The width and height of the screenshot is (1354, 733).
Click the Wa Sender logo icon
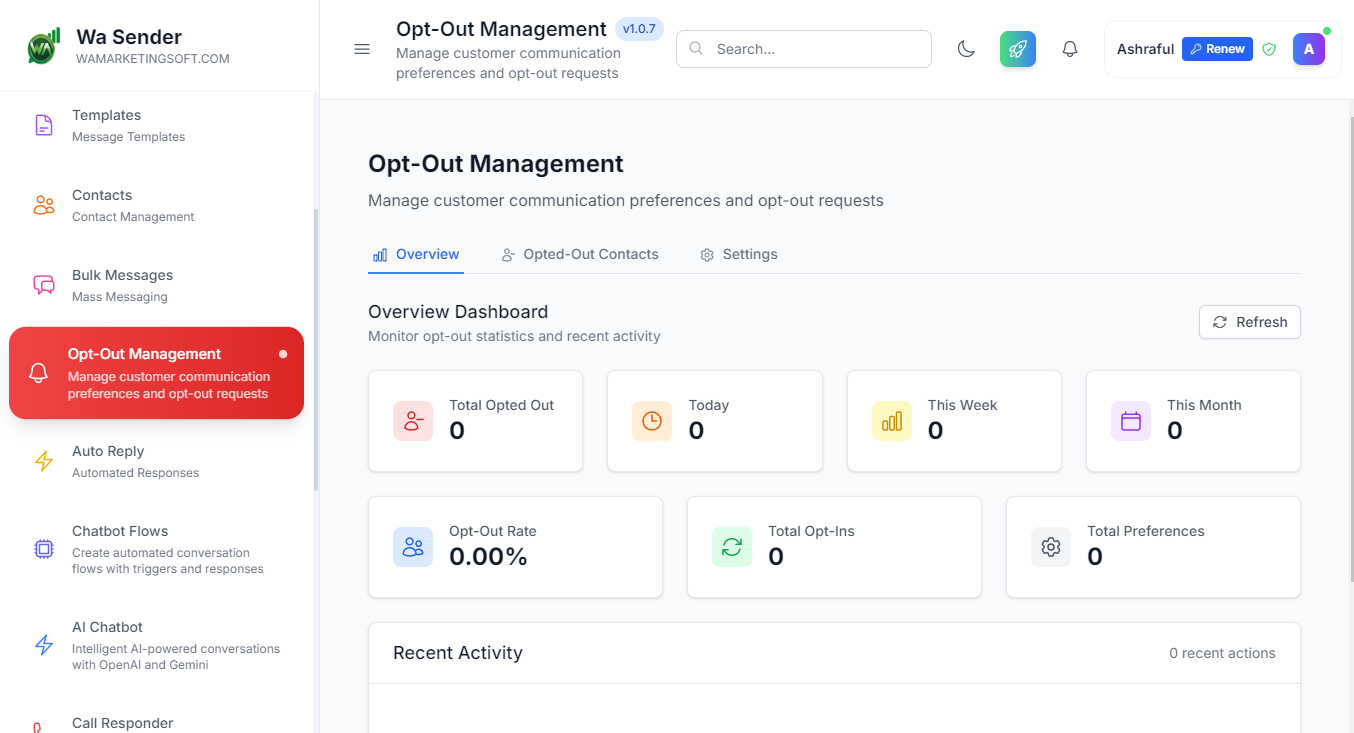43,47
